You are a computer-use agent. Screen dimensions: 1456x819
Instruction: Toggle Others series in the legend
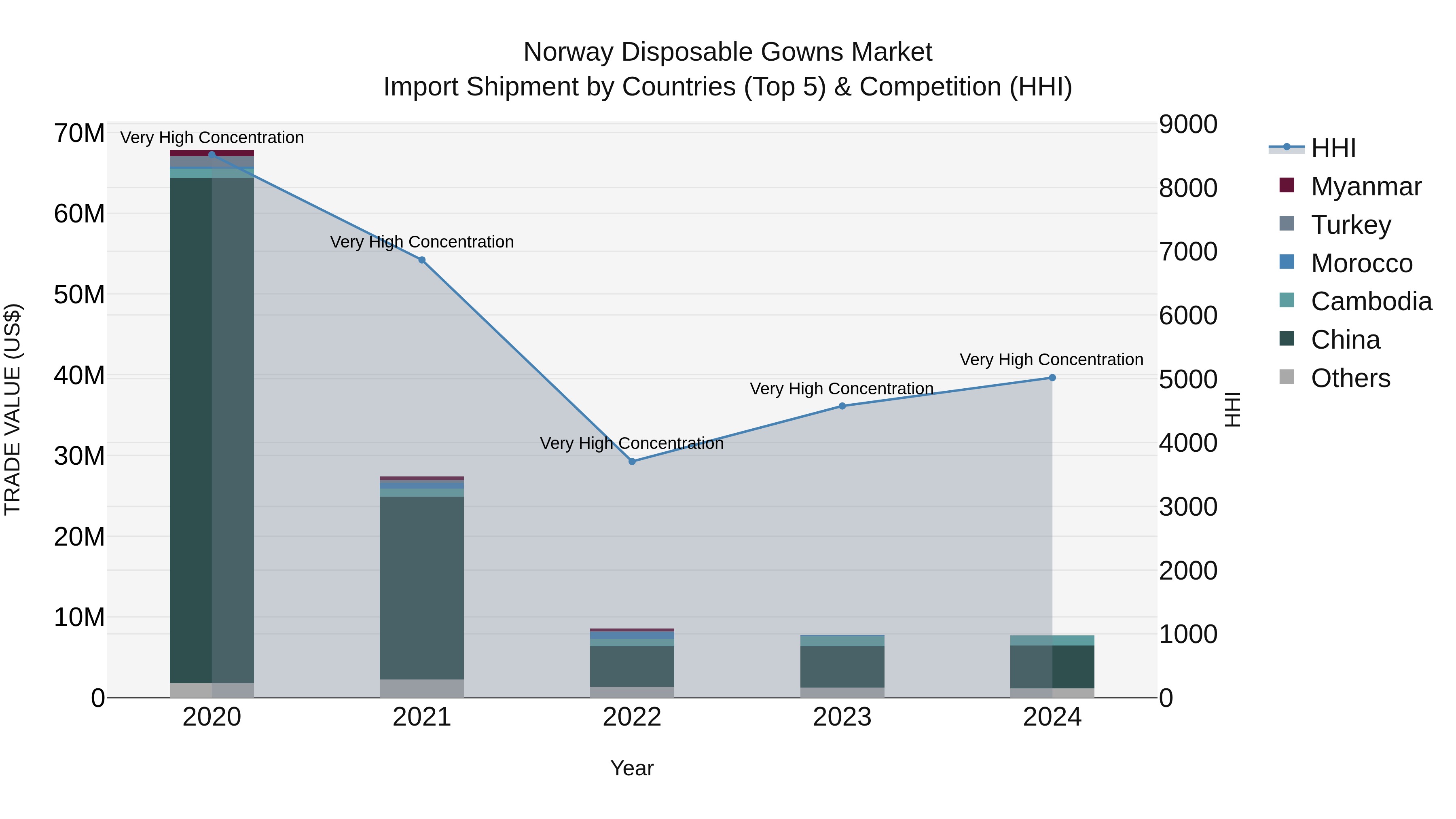(x=1335, y=378)
